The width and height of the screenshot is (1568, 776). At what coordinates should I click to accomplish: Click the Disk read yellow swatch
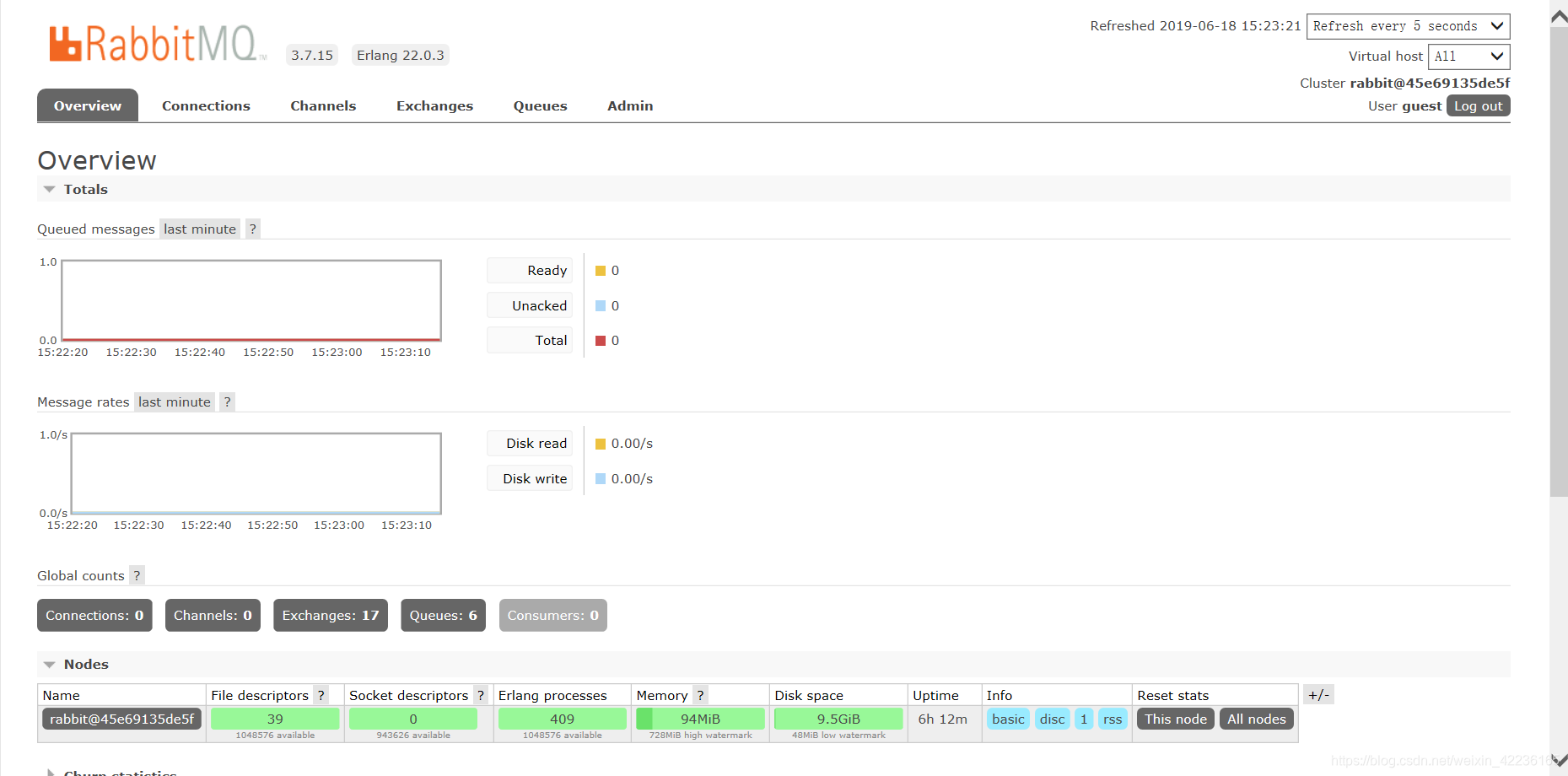[x=601, y=444]
